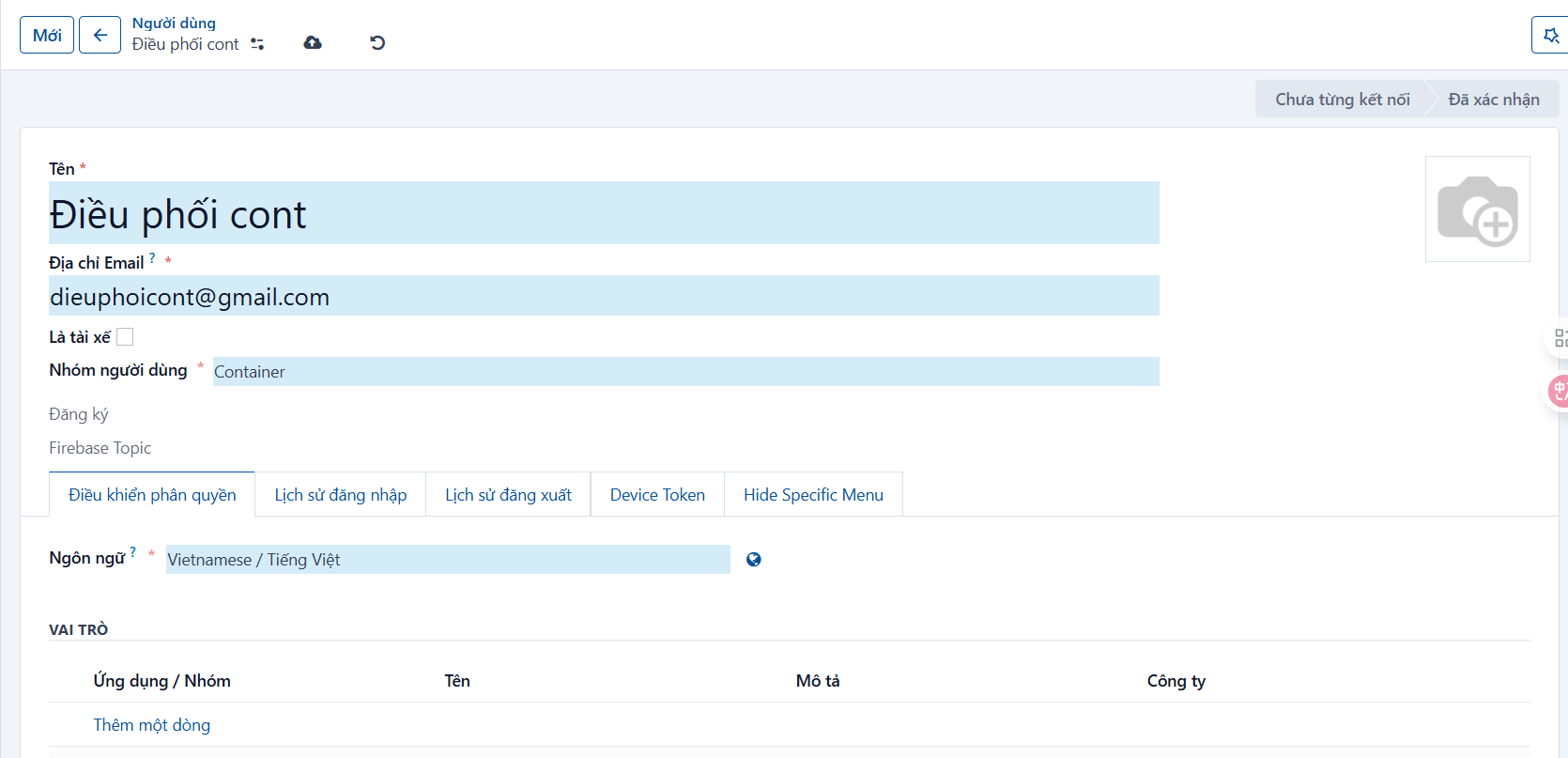1568x758 pixels.
Task: Edit the Tên name field
Action: 604,214
